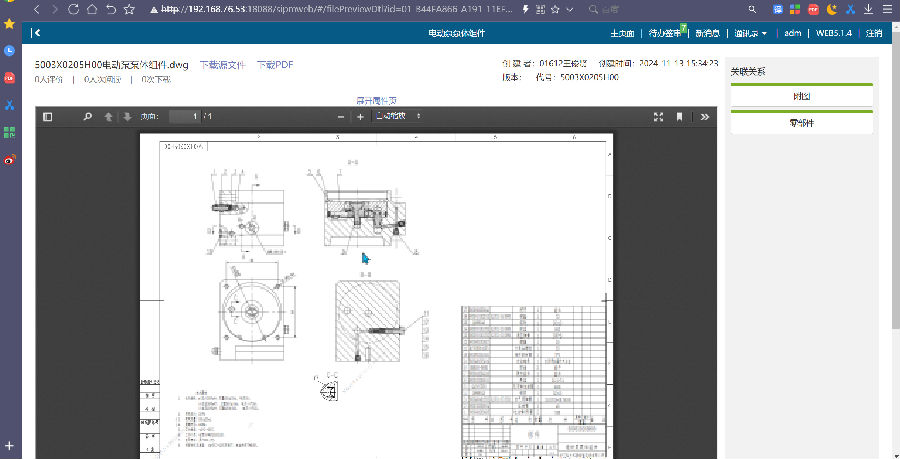Open the PDF viewer tools menu chevrons
The image size is (900, 459).
705,117
